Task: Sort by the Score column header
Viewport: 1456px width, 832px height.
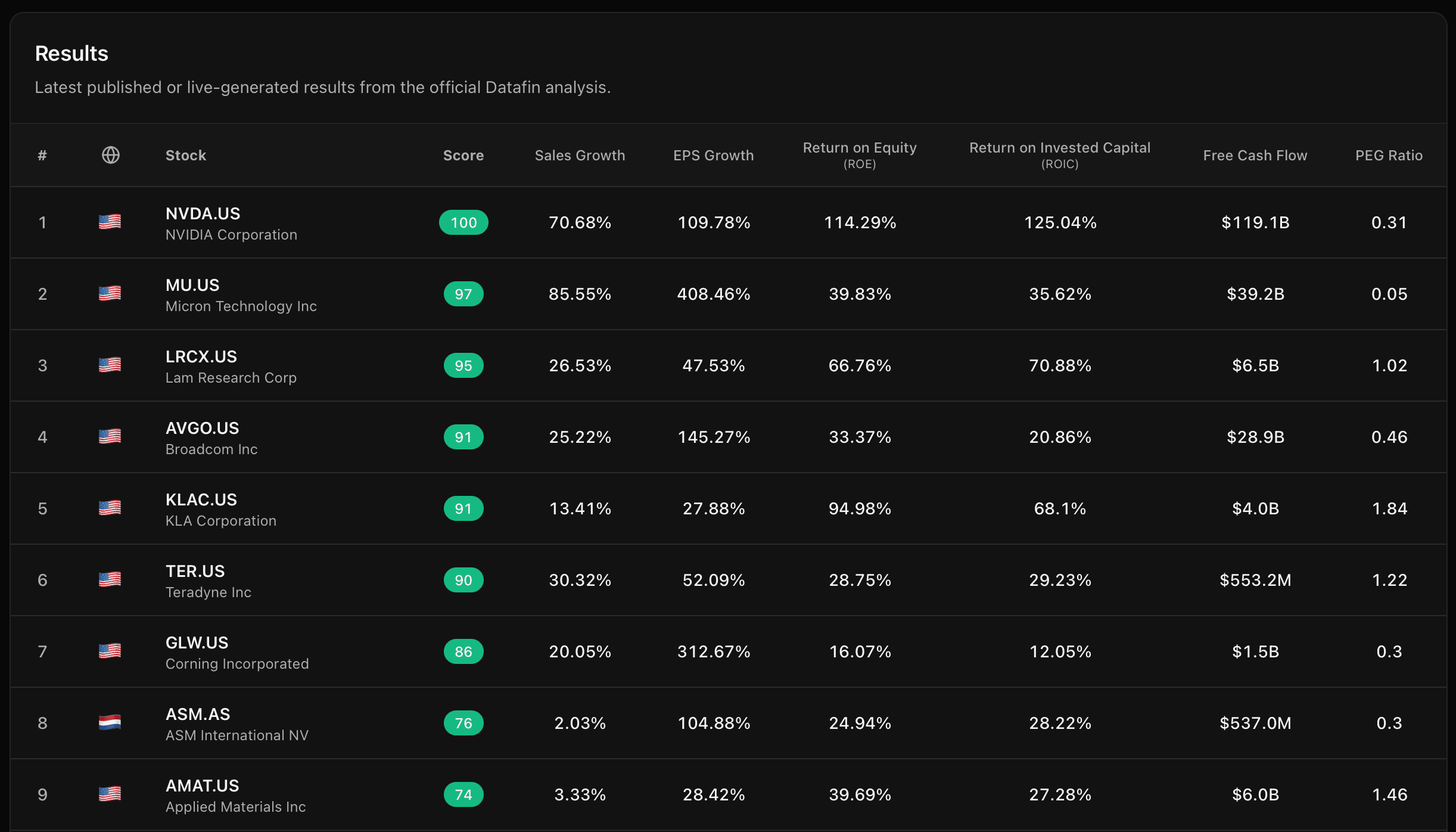Action: coord(463,156)
